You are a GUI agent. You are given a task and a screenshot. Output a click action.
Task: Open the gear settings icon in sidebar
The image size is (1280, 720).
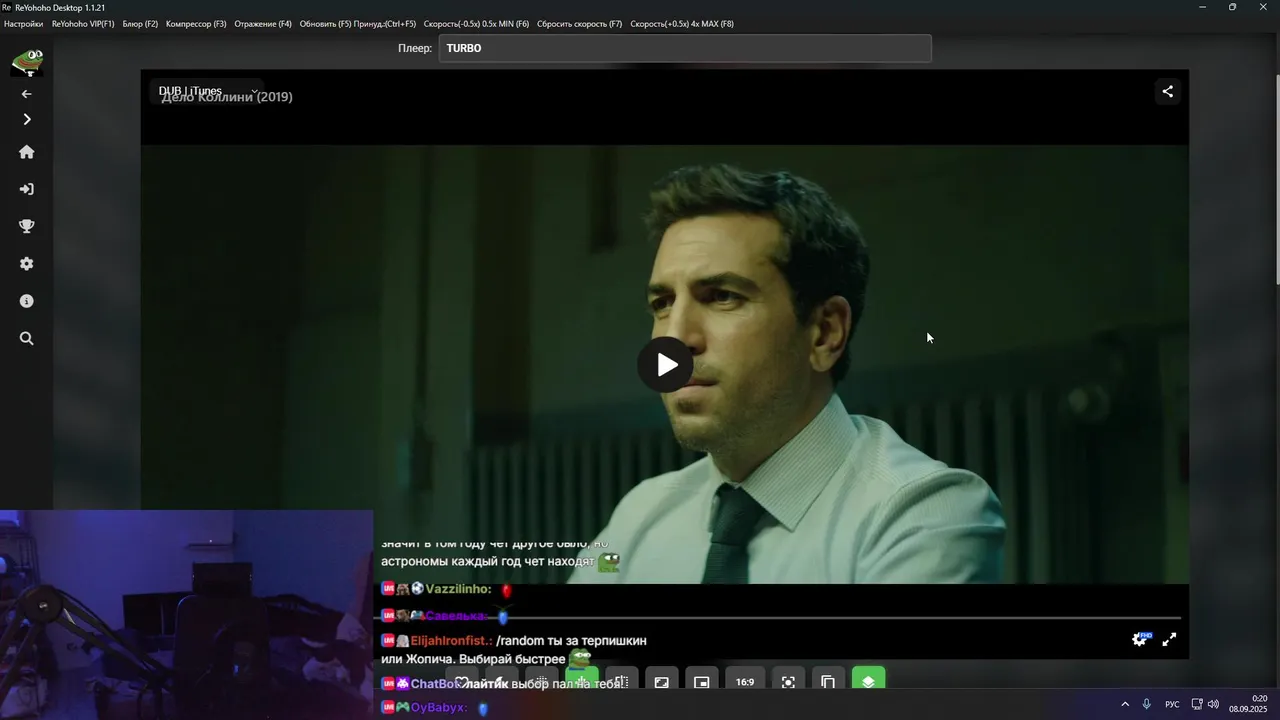(x=27, y=264)
